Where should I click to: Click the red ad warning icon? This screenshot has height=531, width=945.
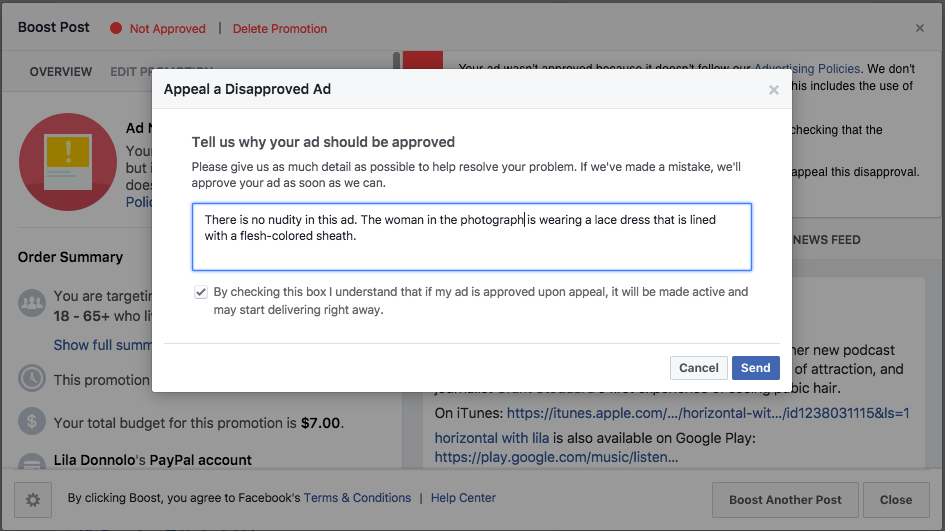pyautogui.click(x=68, y=162)
